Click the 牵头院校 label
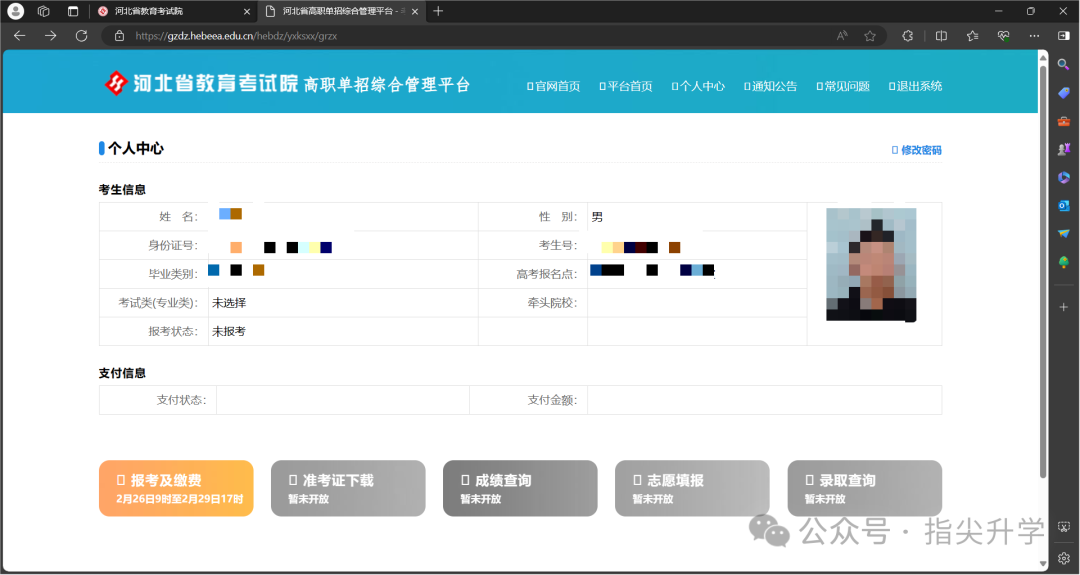This screenshot has height=575, width=1080. (x=552, y=303)
